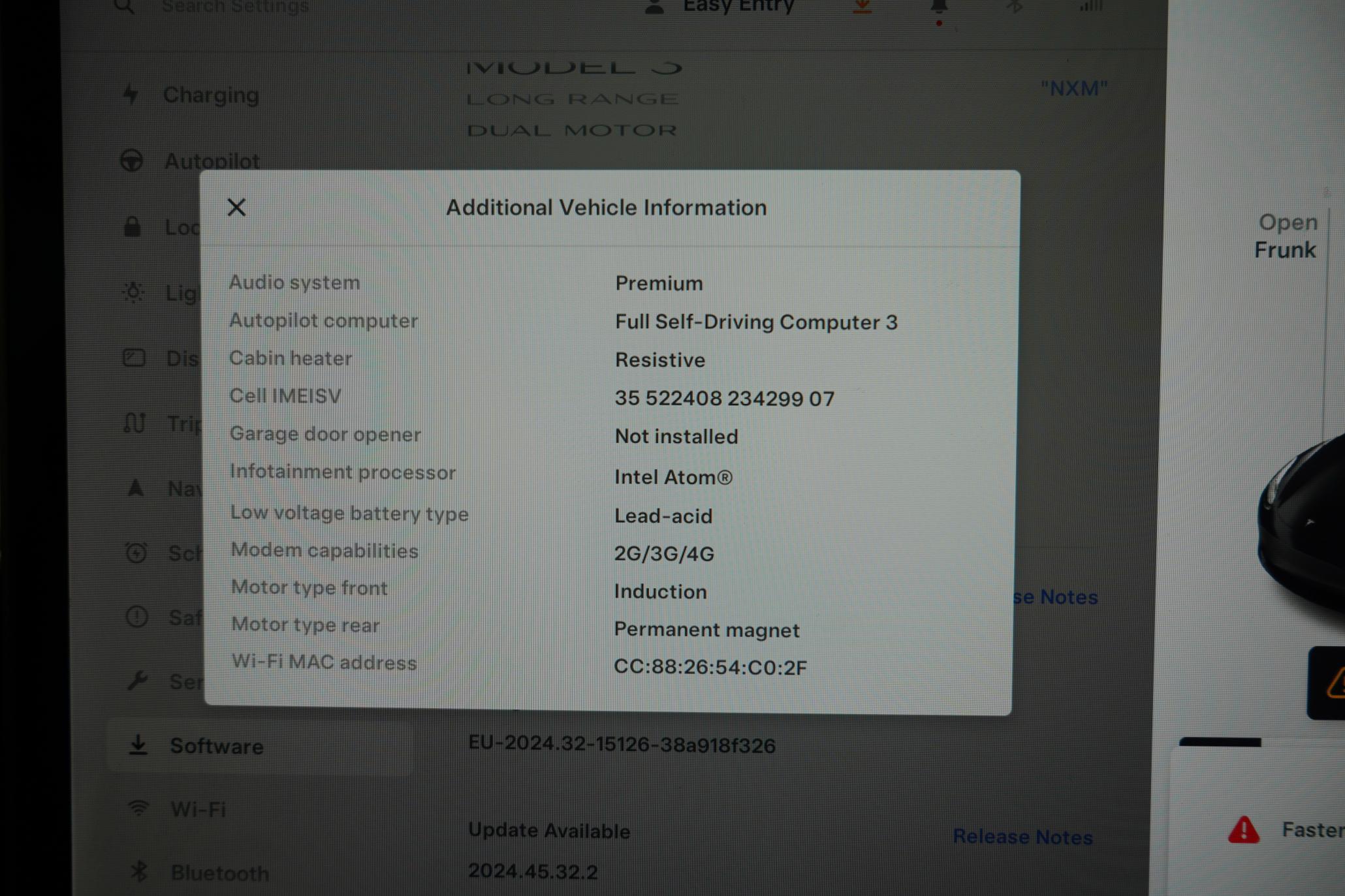The width and height of the screenshot is (1345, 896).
Task: Select the Software menu item
Action: point(260,746)
